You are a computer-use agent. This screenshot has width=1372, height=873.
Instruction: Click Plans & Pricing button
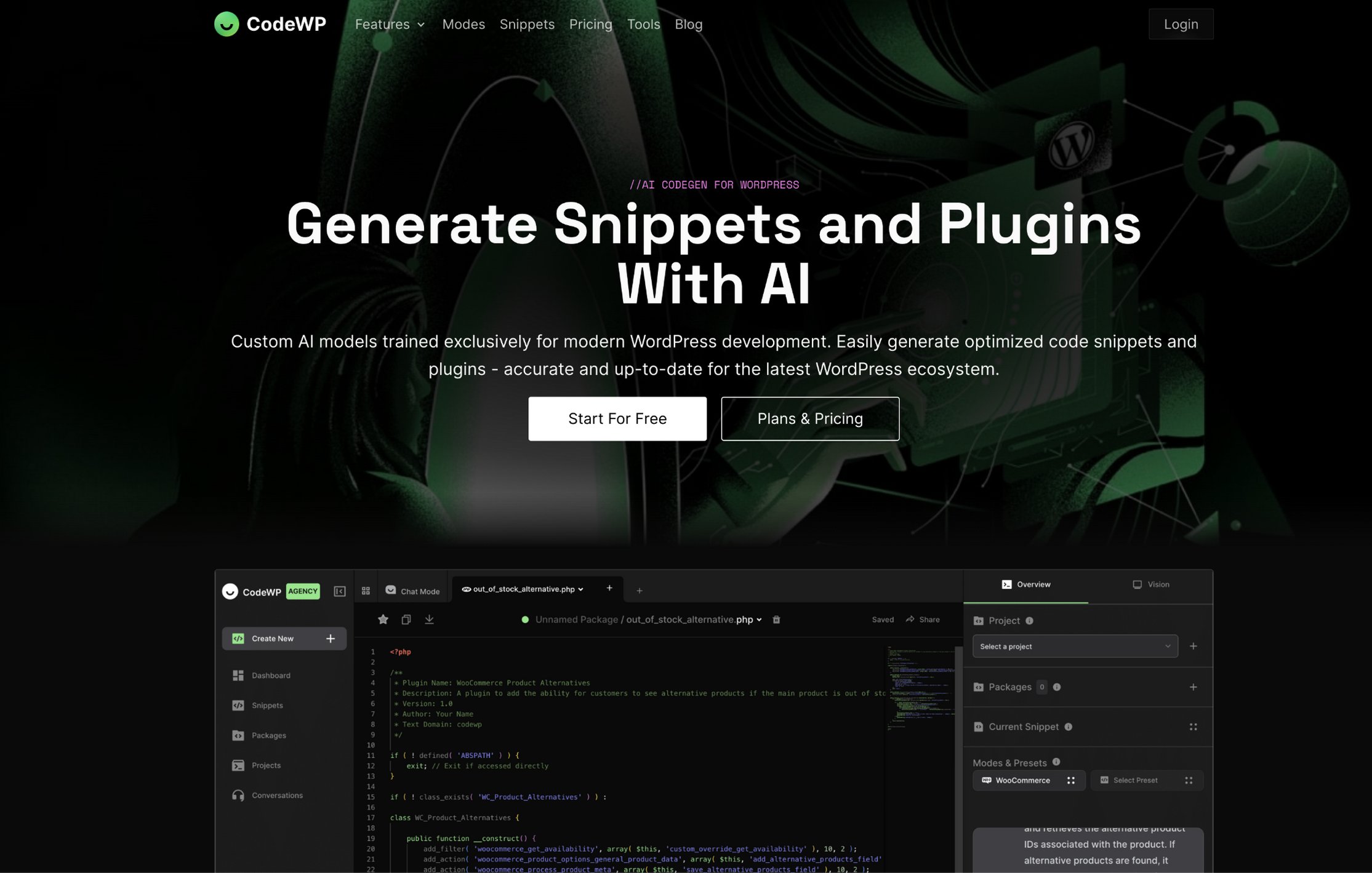point(810,418)
